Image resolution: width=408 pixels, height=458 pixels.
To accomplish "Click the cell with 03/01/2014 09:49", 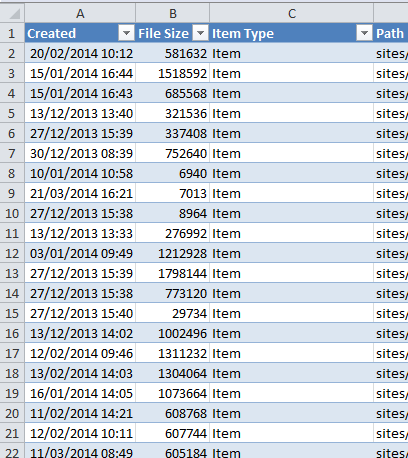I will [80, 253].
